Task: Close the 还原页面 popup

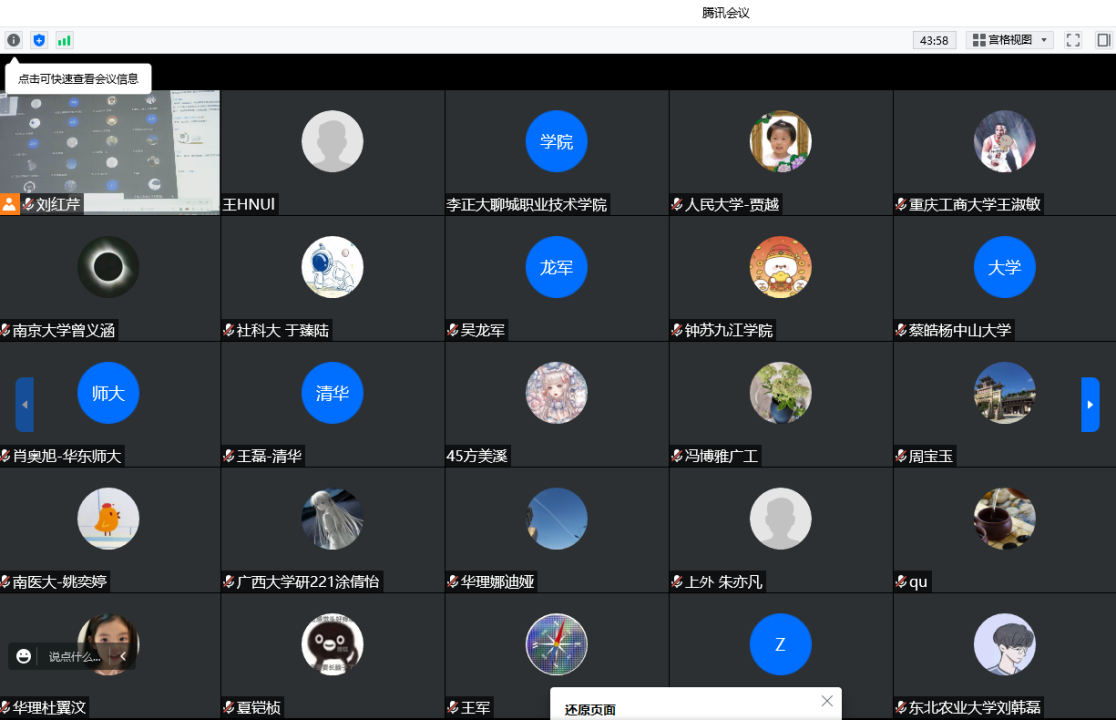Action: (827, 701)
